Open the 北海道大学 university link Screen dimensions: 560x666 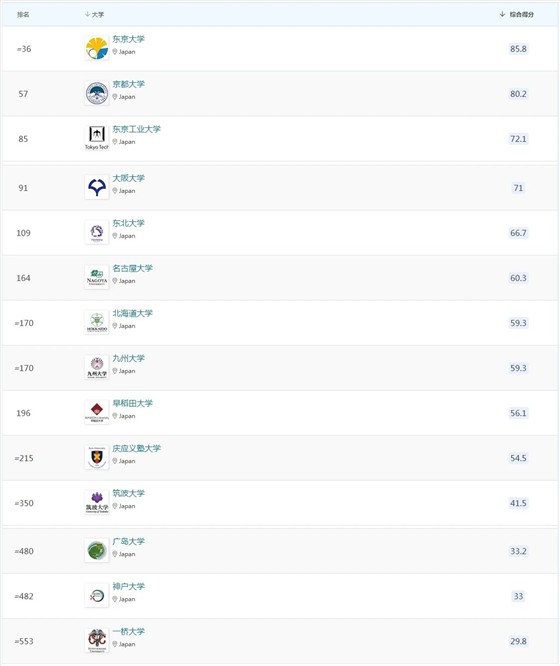pyautogui.click(x=133, y=313)
